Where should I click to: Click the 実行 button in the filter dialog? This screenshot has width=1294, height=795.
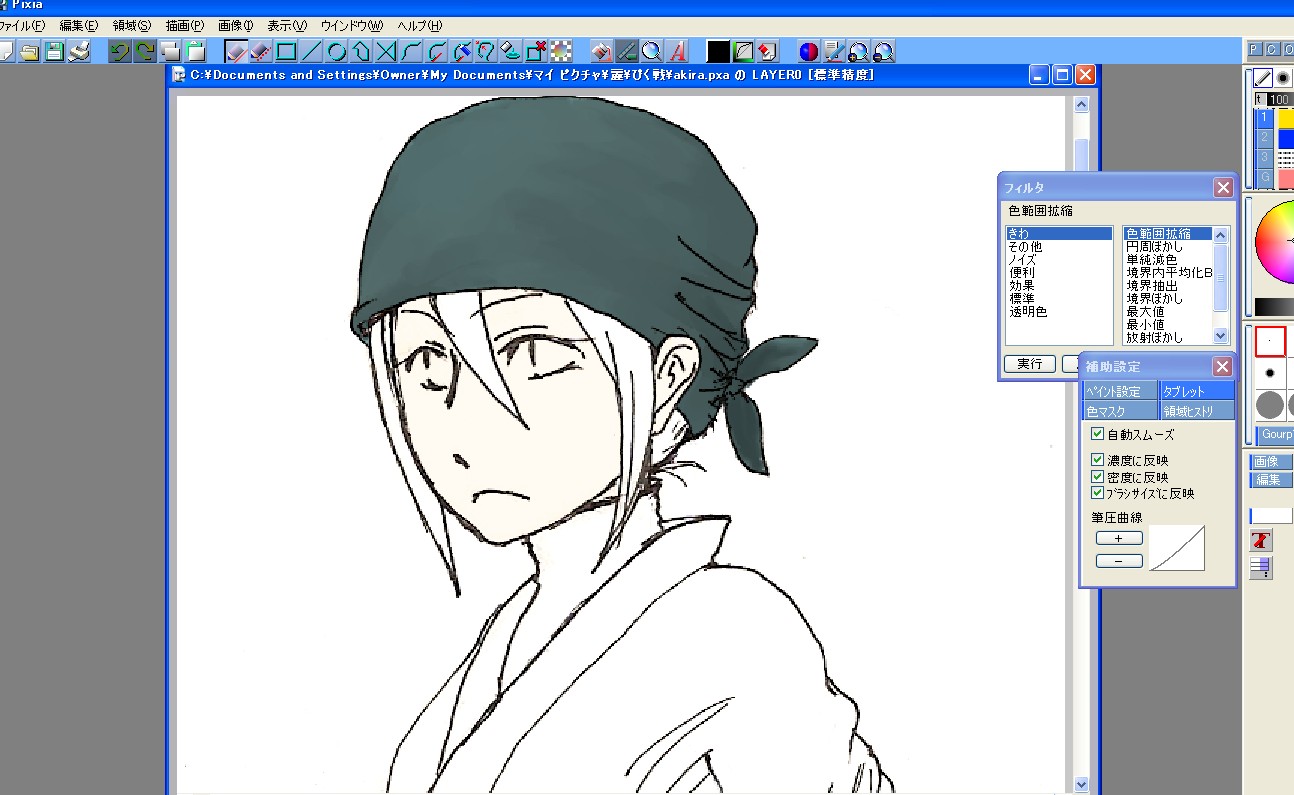click(x=1030, y=364)
